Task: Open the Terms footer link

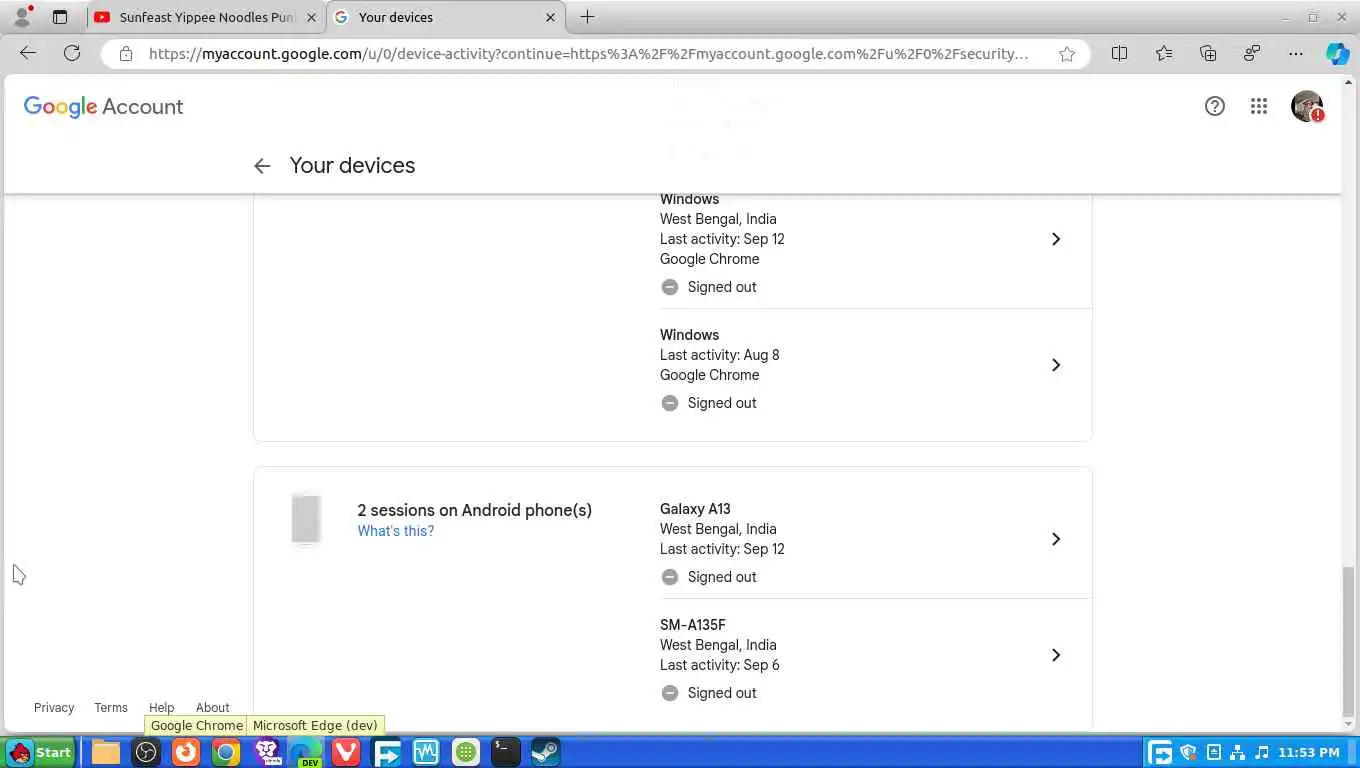Action: pos(111,707)
